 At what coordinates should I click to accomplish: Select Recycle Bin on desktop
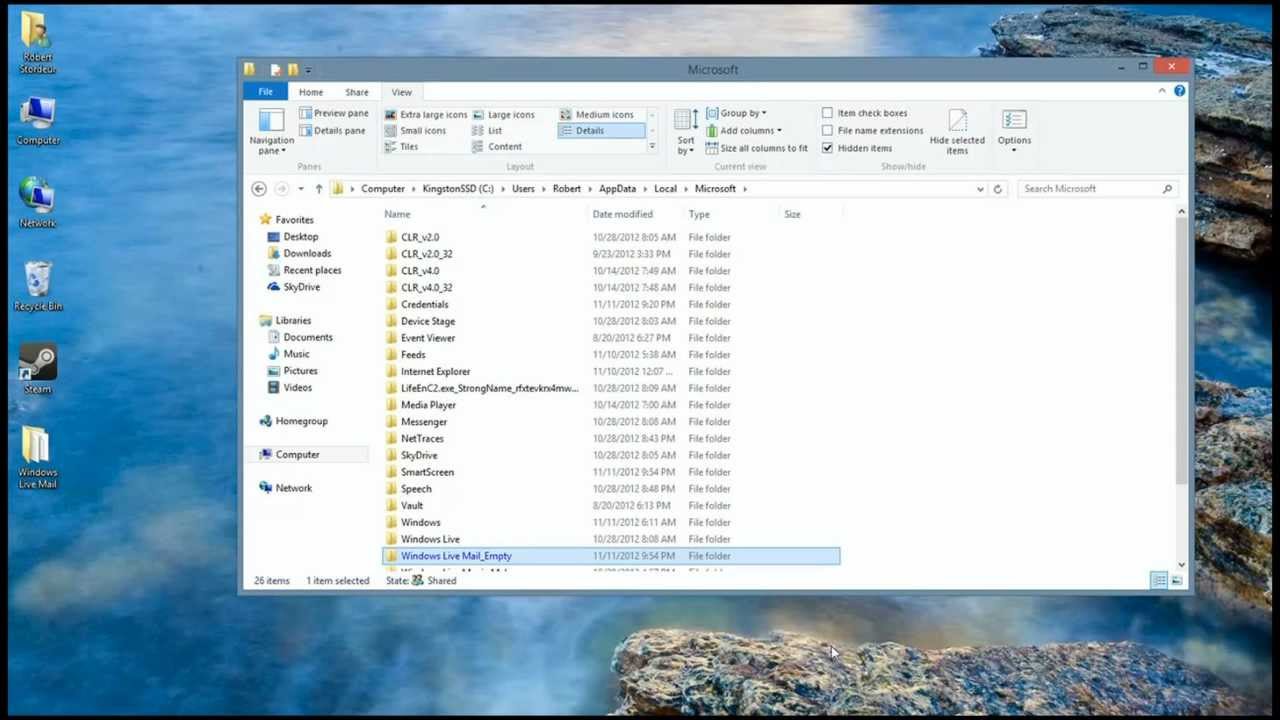point(37,286)
